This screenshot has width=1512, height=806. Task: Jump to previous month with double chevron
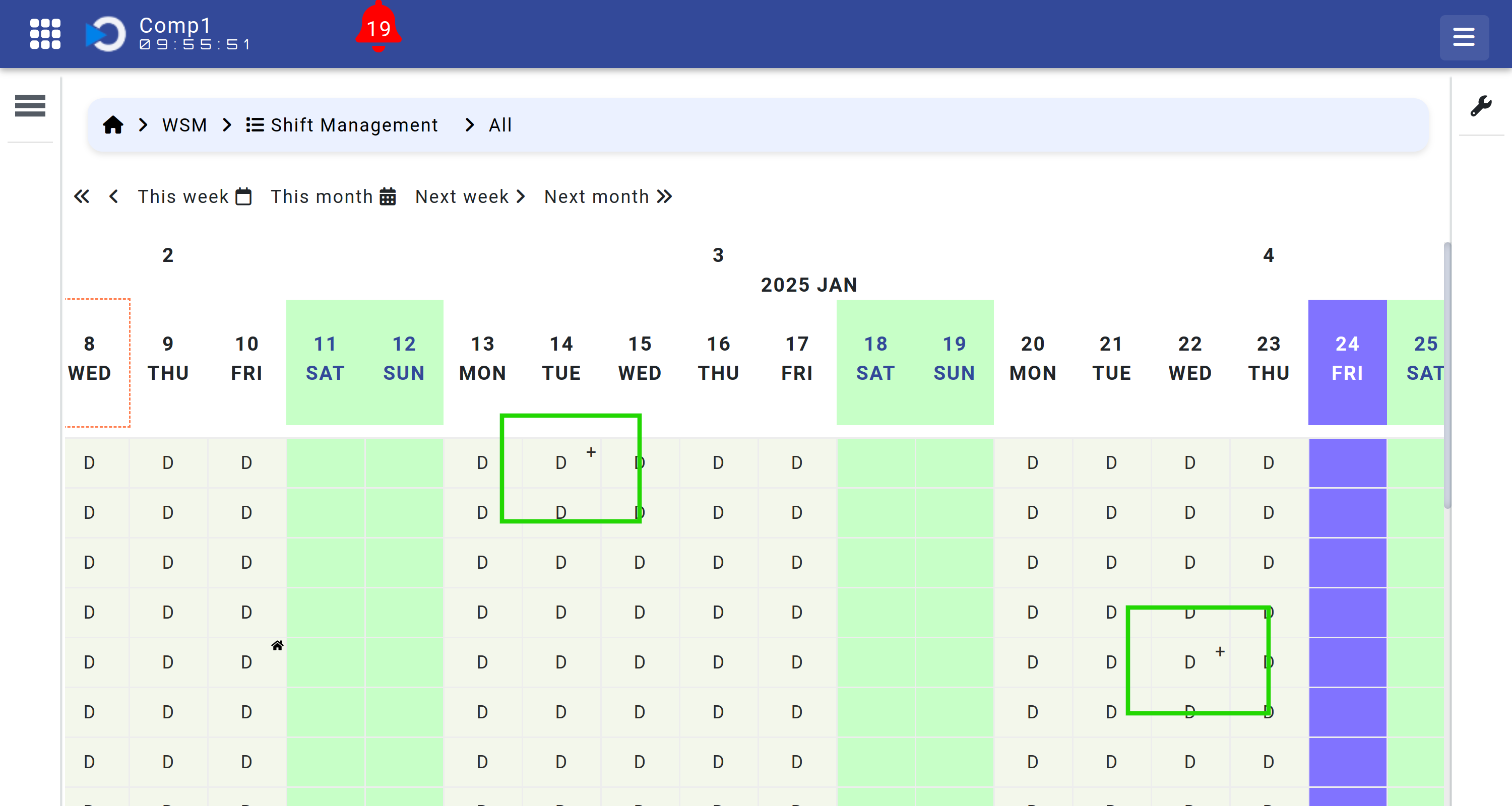tap(82, 196)
